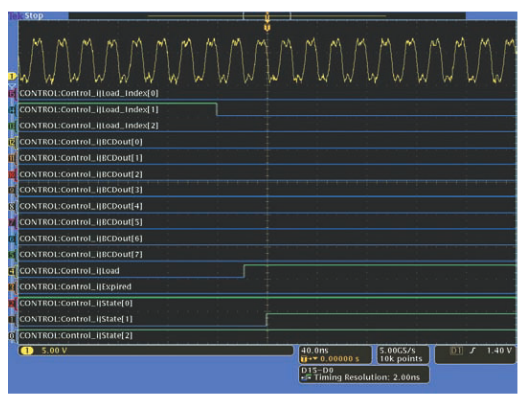This screenshot has width=525, height=399.
Task: Select the Control_i|State[1] signal label
Action: 76,319
